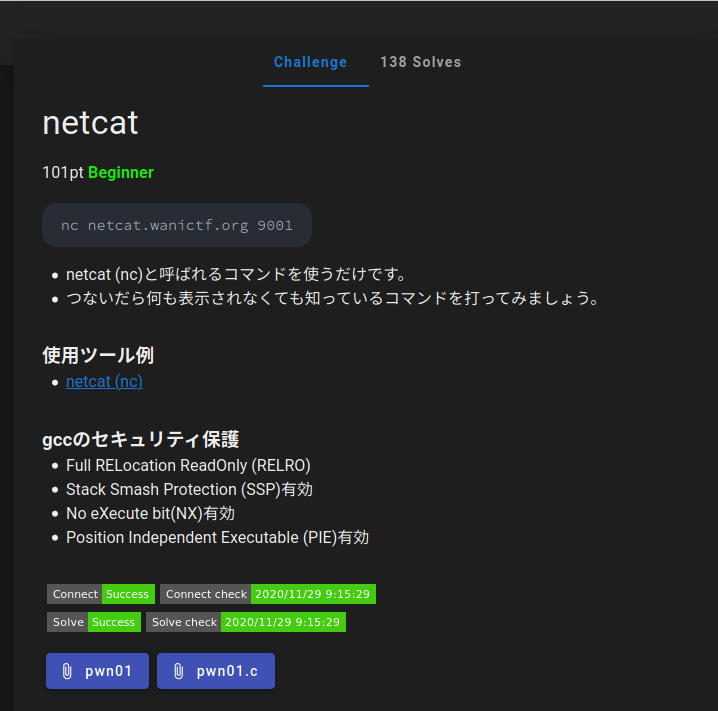Click the Full RELocation ReadOnly (RELRO) line
Image resolution: width=718 pixels, height=711 pixels.
[188, 466]
